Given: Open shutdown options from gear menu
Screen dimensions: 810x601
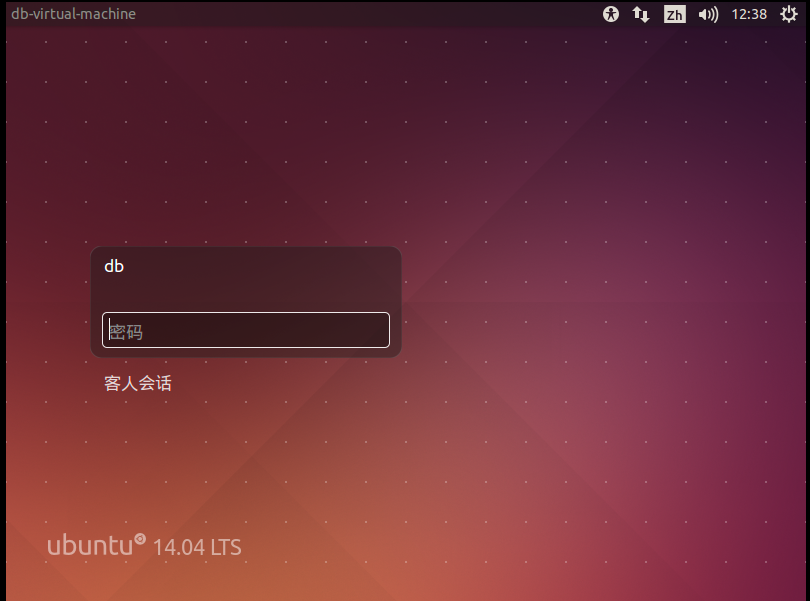Looking at the screenshot, I should click(x=789, y=14).
